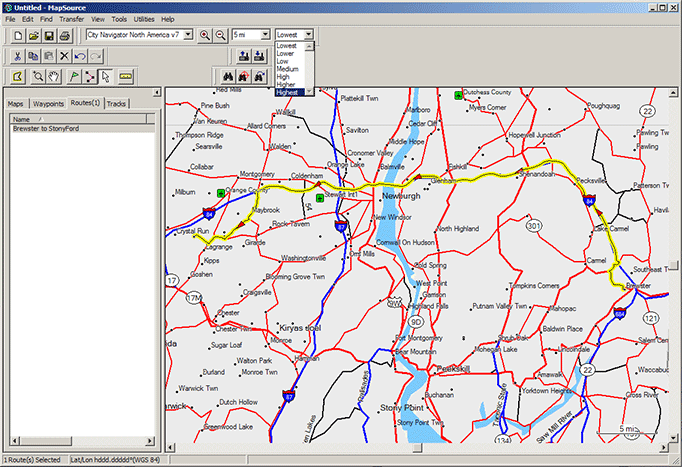Viewport: 682px width, 467px height.
Task: Click the Stewart Int'l airport symbol
Action: coord(320,198)
